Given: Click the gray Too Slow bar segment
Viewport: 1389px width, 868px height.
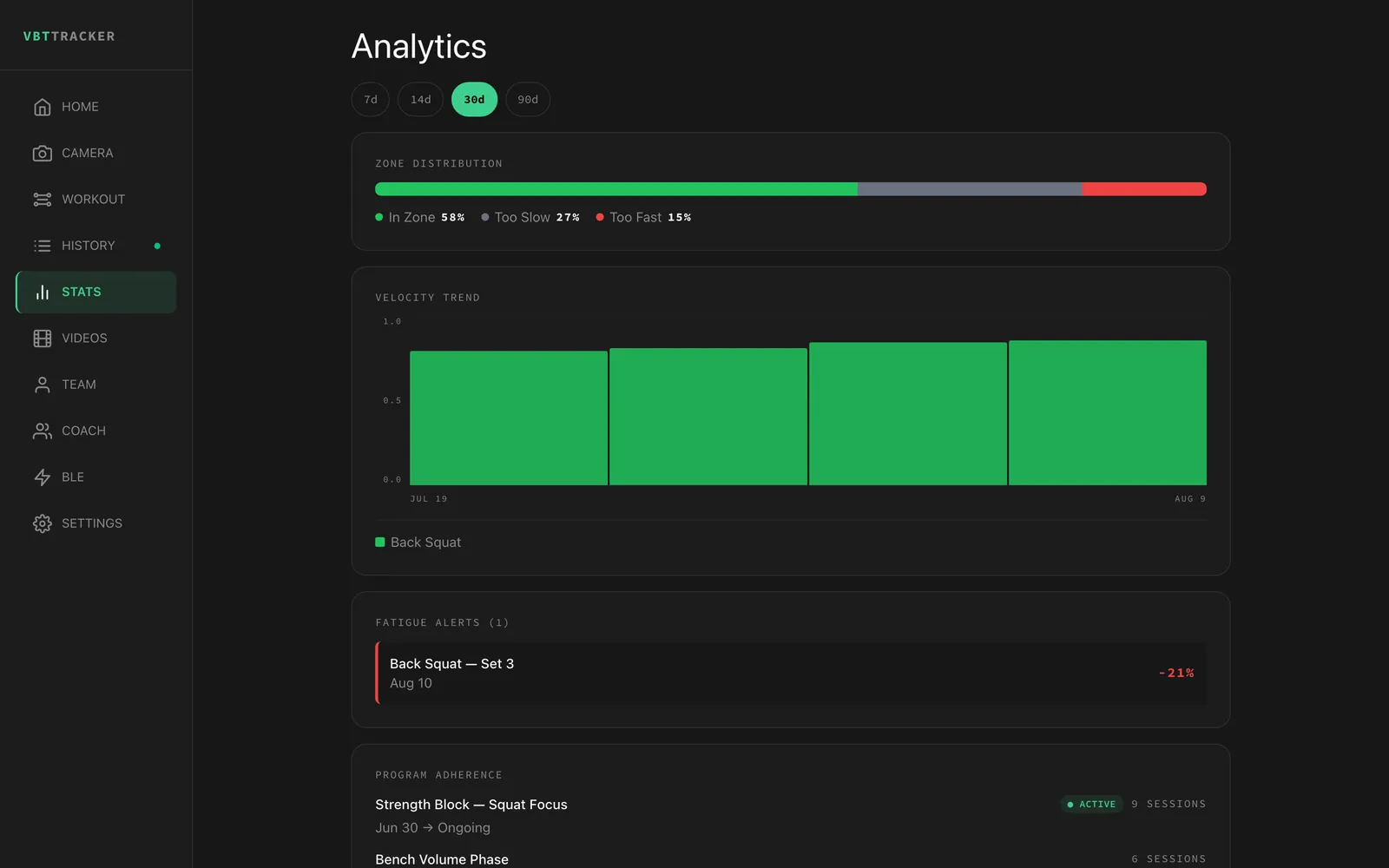Looking at the screenshot, I should tap(970, 189).
